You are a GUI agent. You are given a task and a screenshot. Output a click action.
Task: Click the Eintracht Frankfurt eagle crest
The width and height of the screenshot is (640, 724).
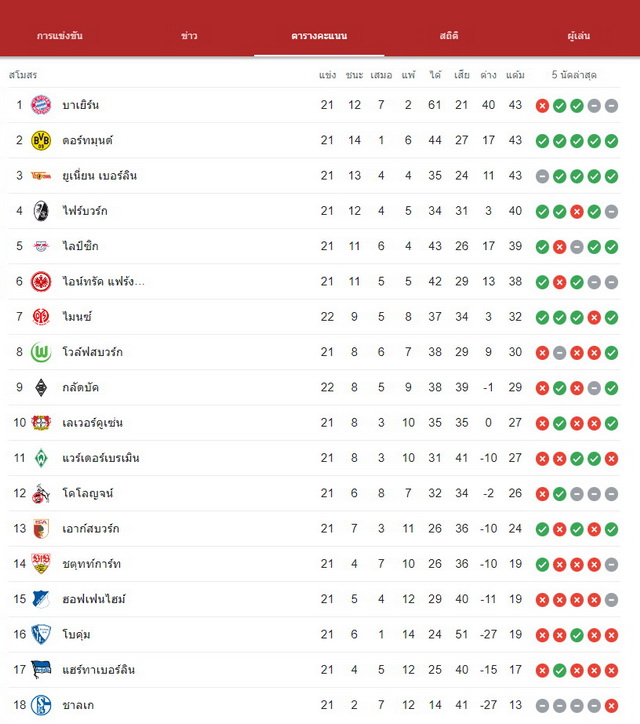(x=41, y=282)
